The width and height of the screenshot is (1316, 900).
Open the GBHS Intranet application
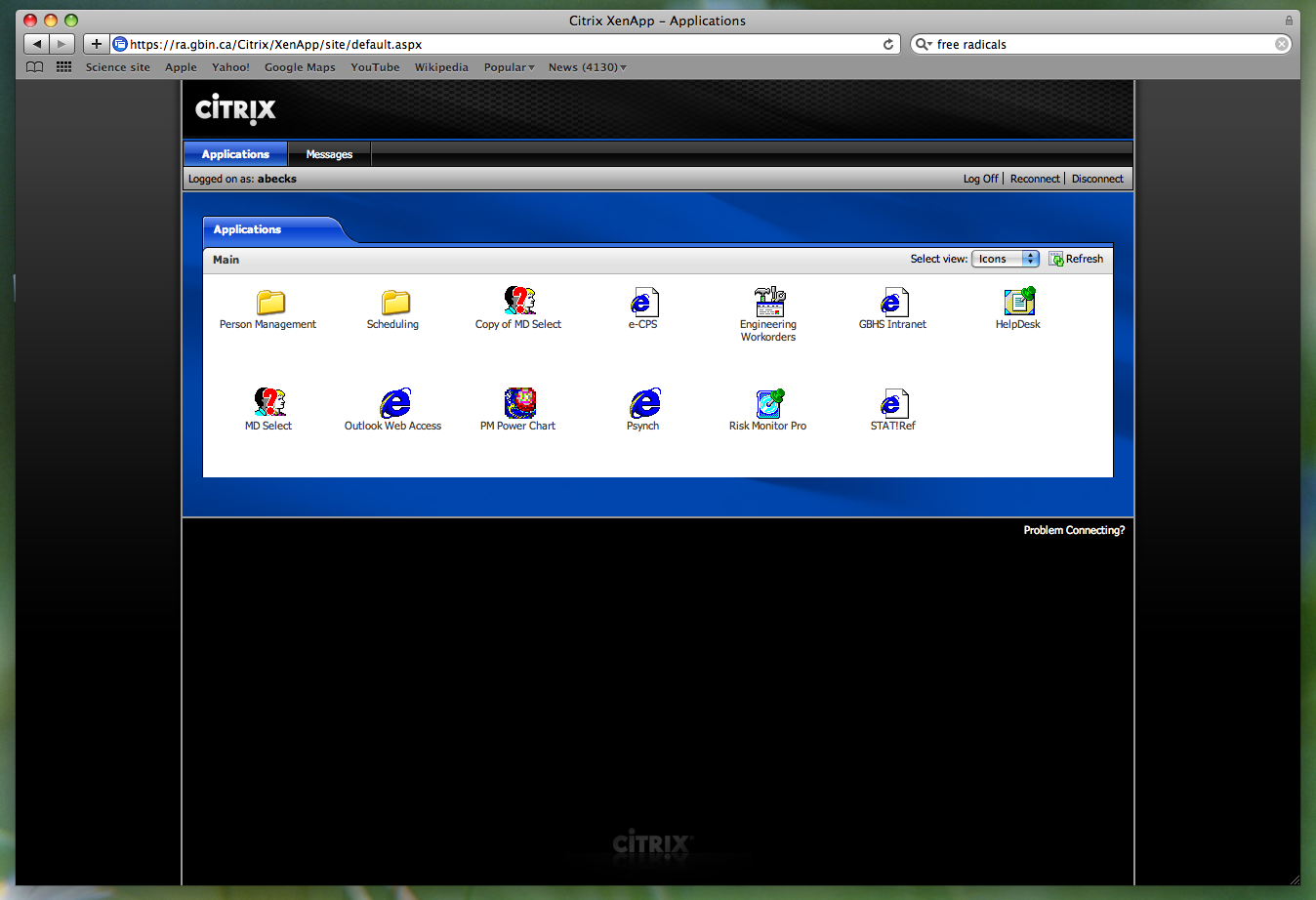[x=892, y=303]
